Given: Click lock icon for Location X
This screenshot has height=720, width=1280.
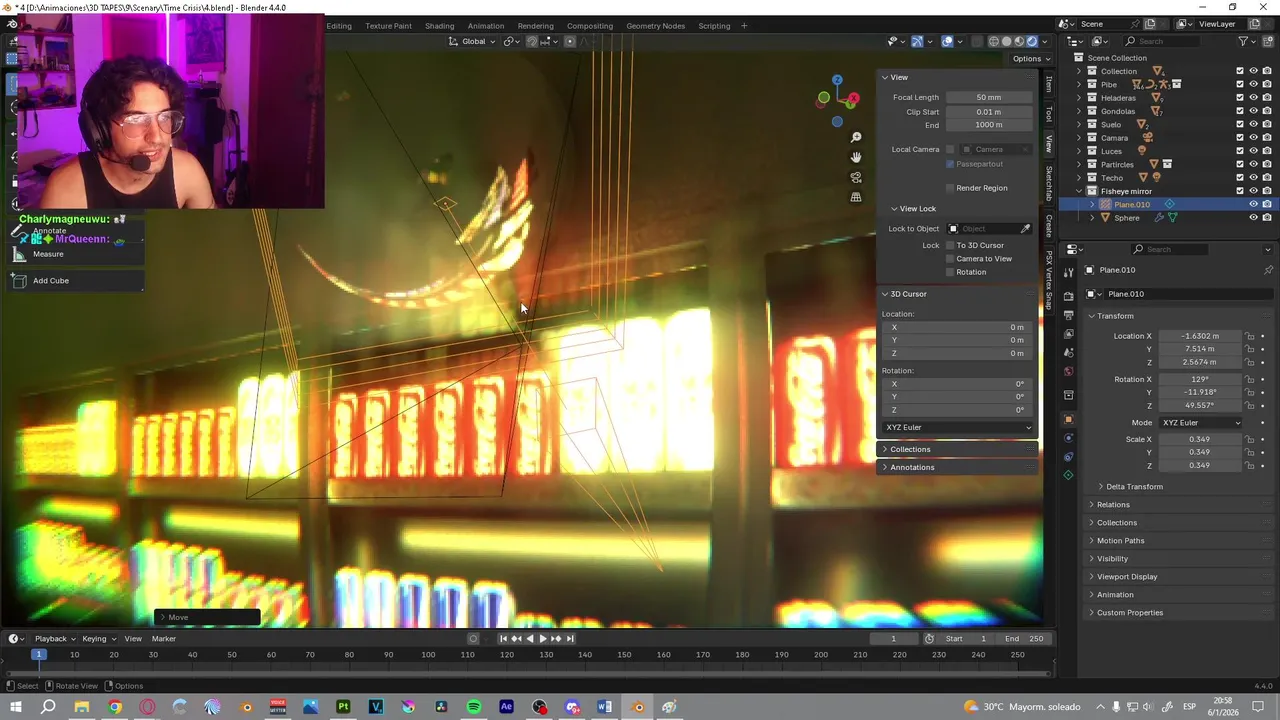Looking at the screenshot, I should [1250, 336].
